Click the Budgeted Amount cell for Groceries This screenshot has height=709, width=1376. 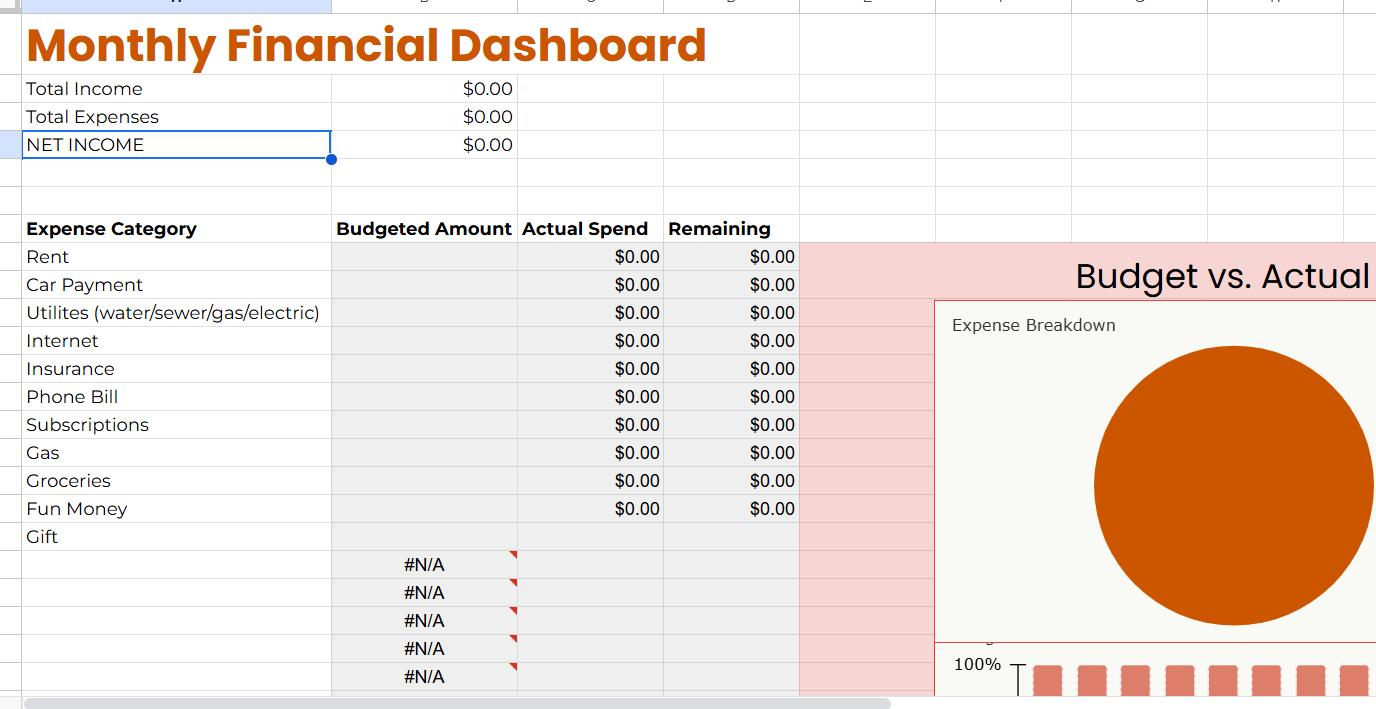point(424,481)
